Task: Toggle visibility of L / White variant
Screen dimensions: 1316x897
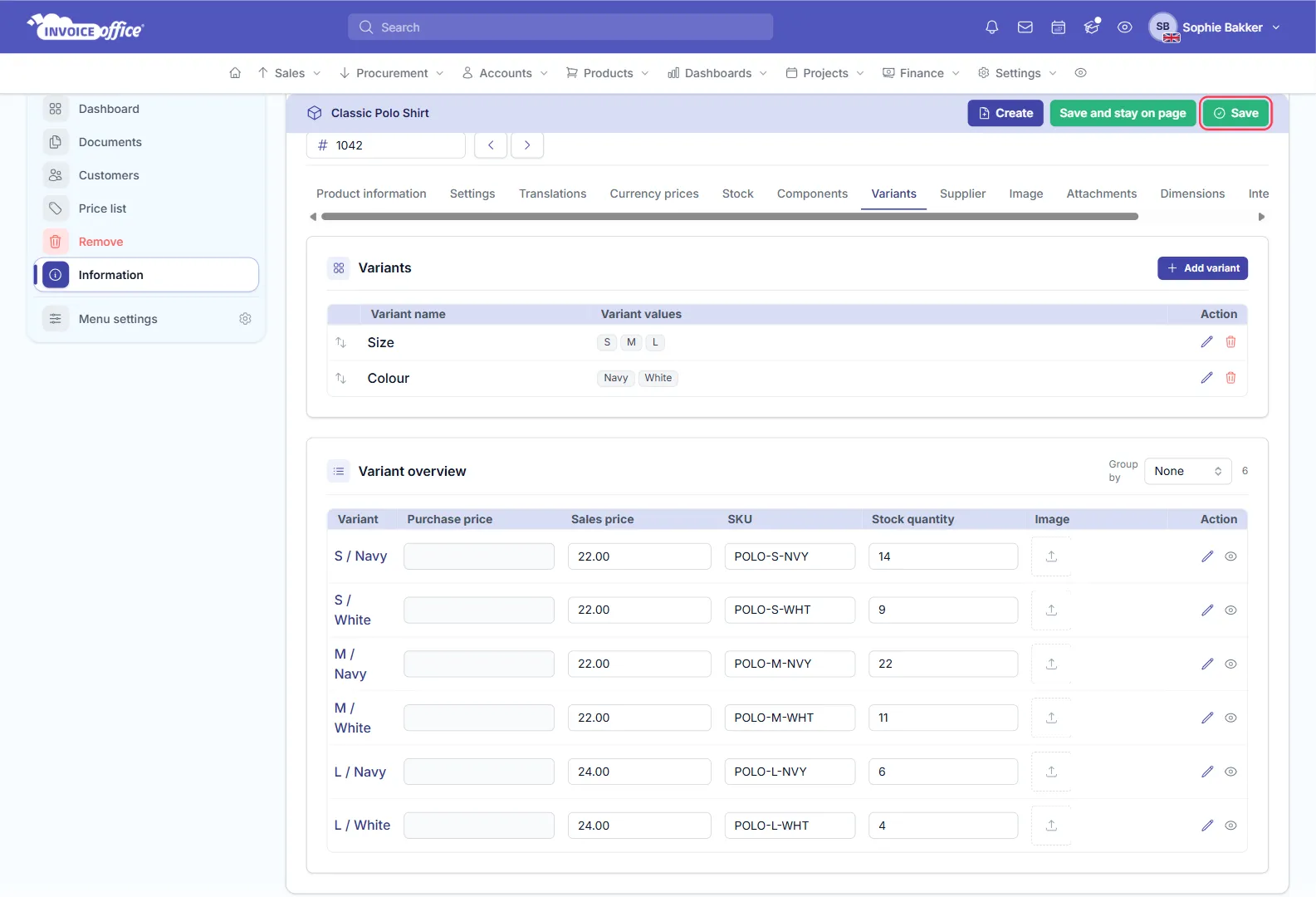Action: pos(1230,826)
